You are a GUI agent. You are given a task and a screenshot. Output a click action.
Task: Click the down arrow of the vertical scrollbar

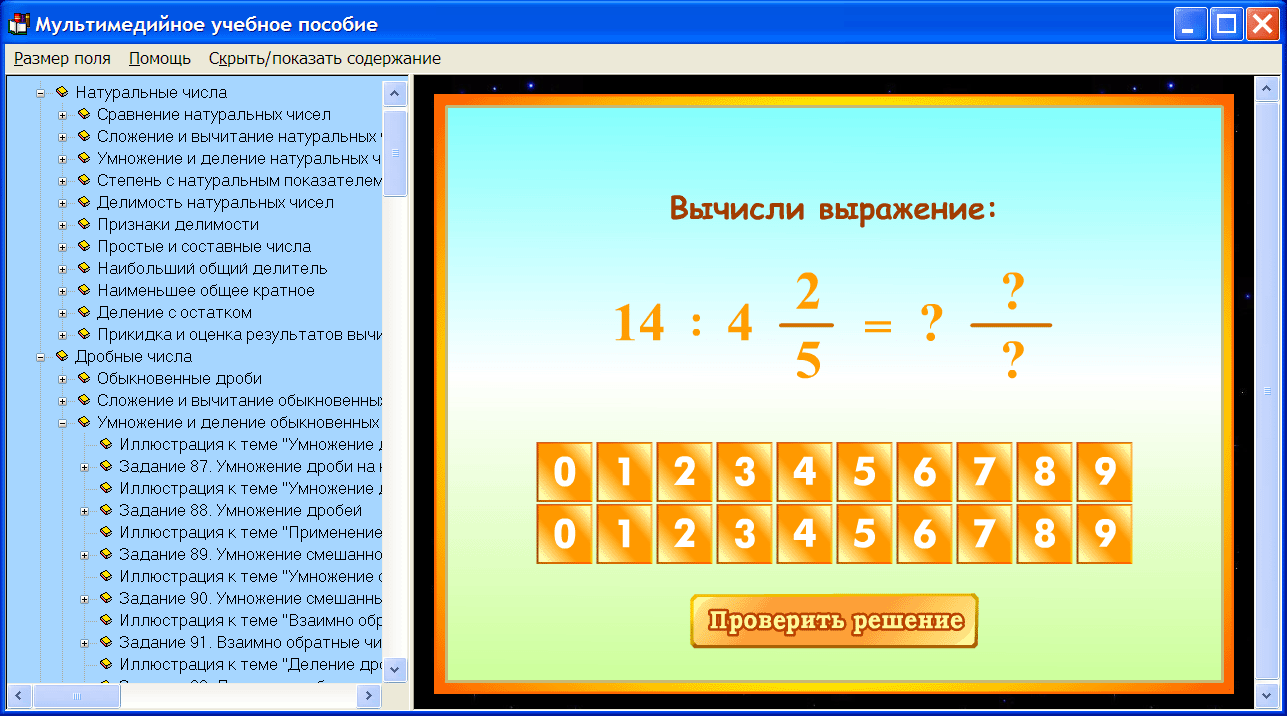(394, 667)
